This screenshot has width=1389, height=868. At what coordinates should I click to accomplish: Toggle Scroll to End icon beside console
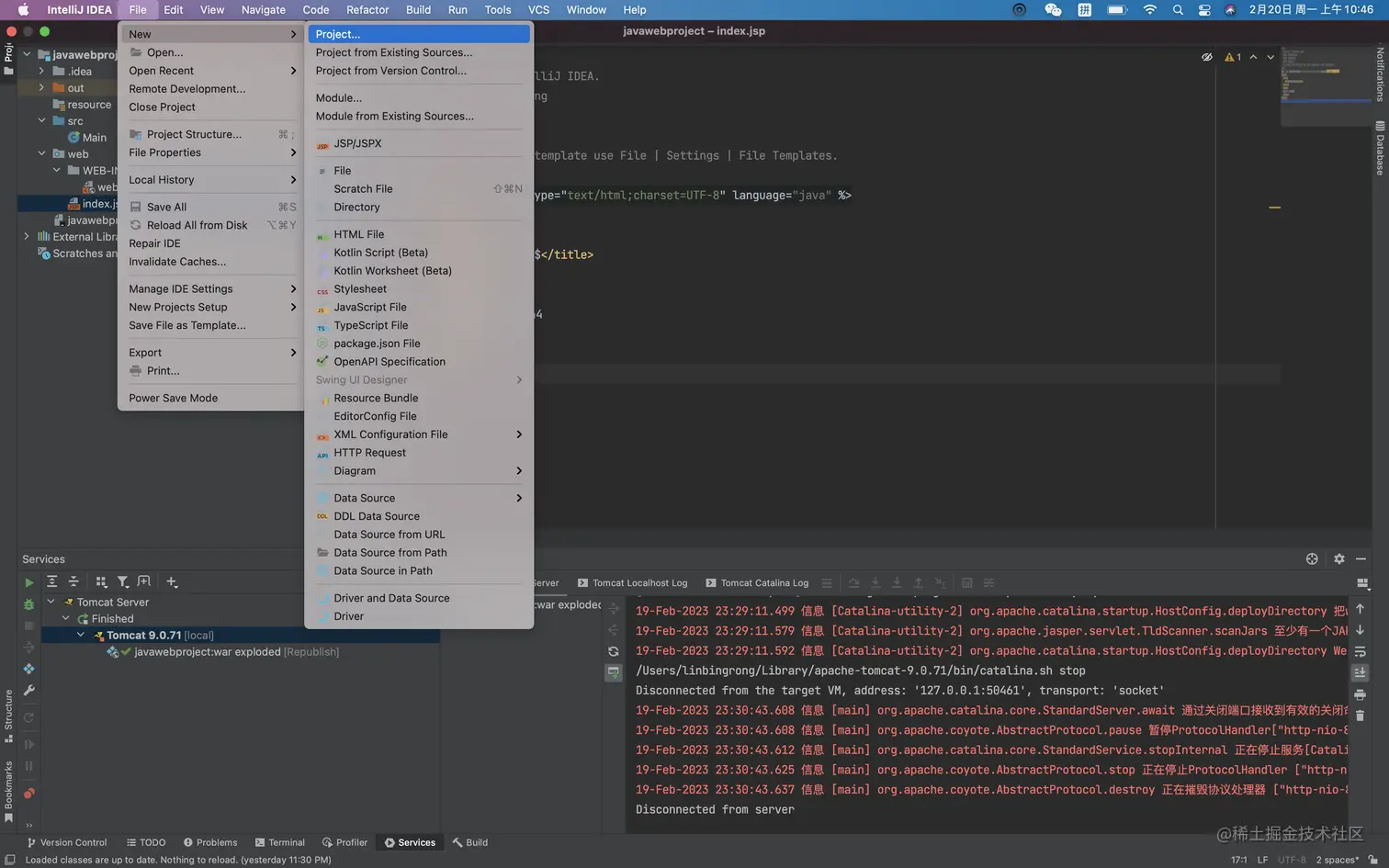click(1361, 672)
